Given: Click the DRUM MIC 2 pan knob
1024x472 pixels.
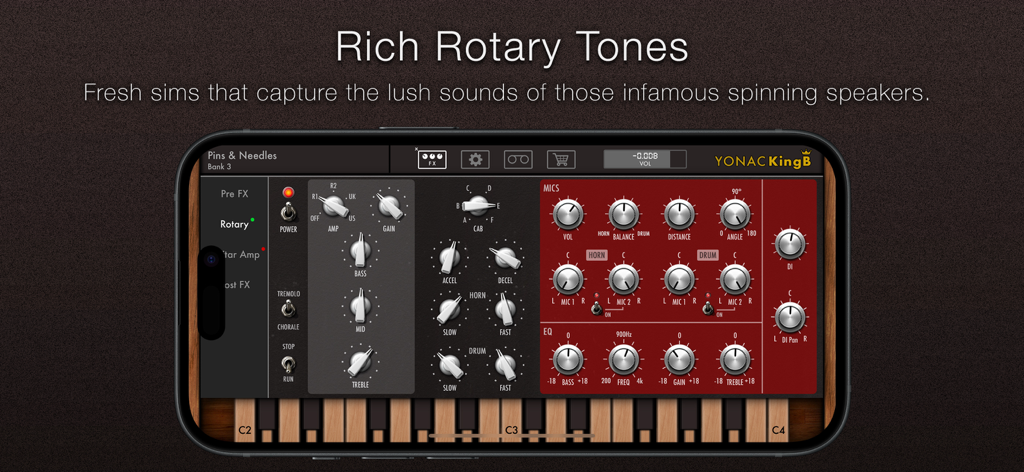Looking at the screenshot, I should pos(735,279).
